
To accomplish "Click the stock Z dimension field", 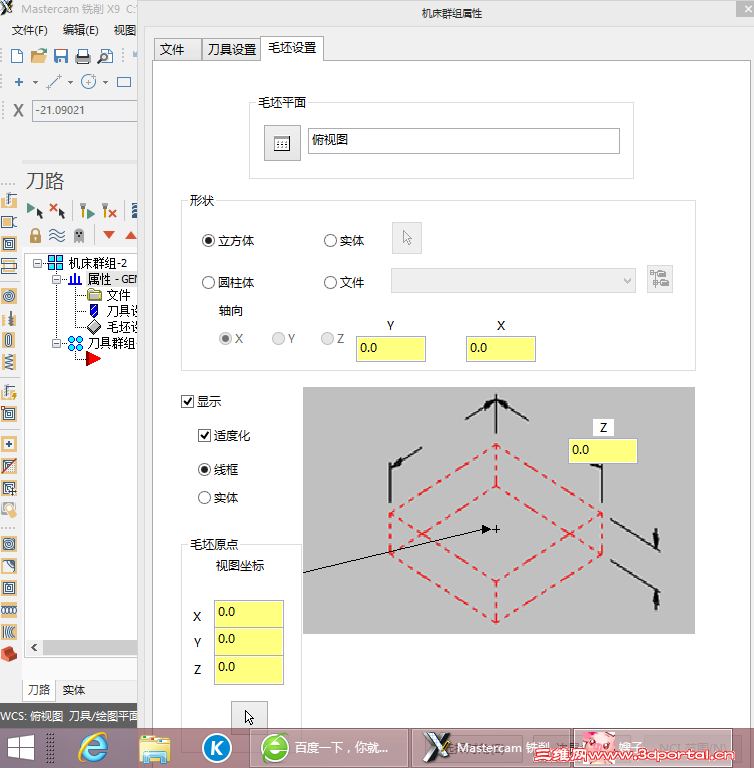I will pos(603,451).
